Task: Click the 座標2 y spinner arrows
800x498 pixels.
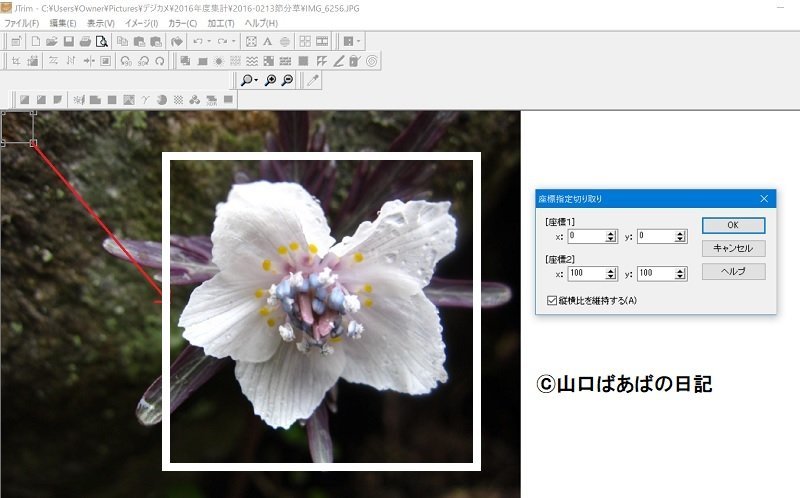Action: 681,273
